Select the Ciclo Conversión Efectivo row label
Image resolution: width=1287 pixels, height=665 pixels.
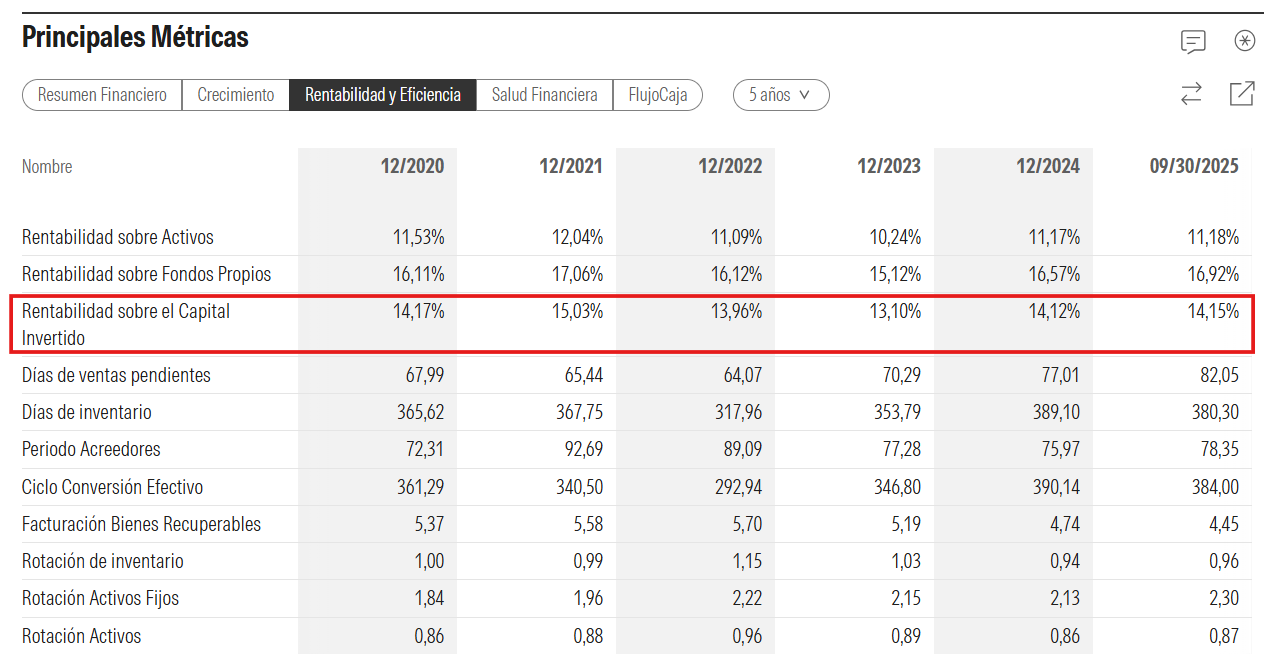(x=112, y=487)
